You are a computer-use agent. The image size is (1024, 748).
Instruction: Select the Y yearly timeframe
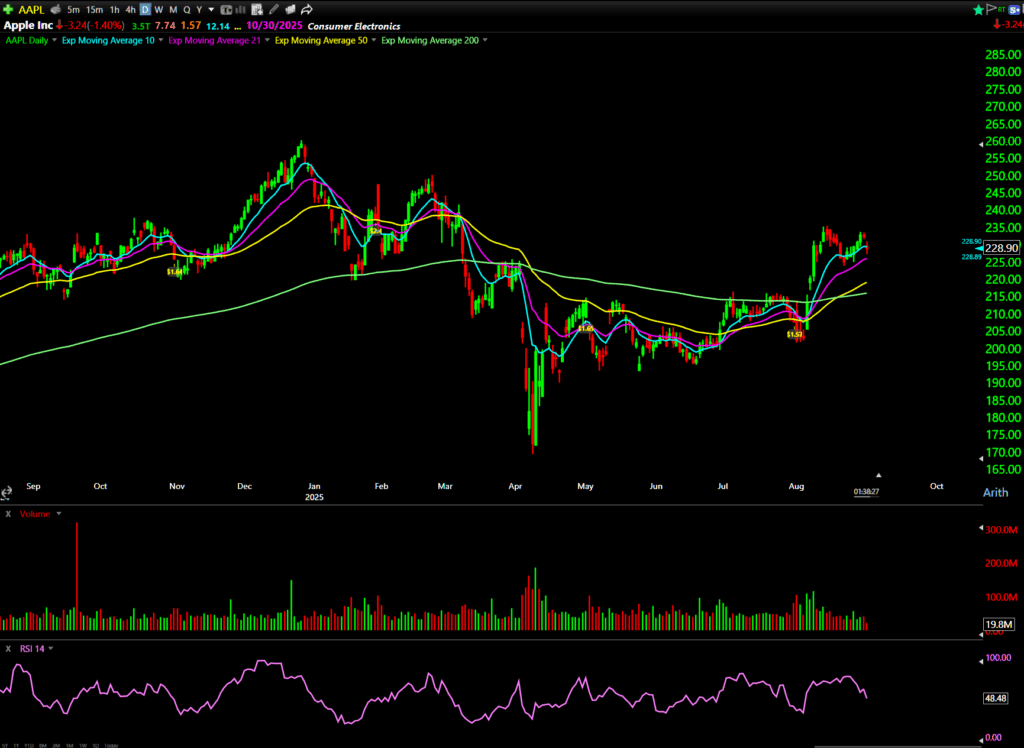click(199, 10)
